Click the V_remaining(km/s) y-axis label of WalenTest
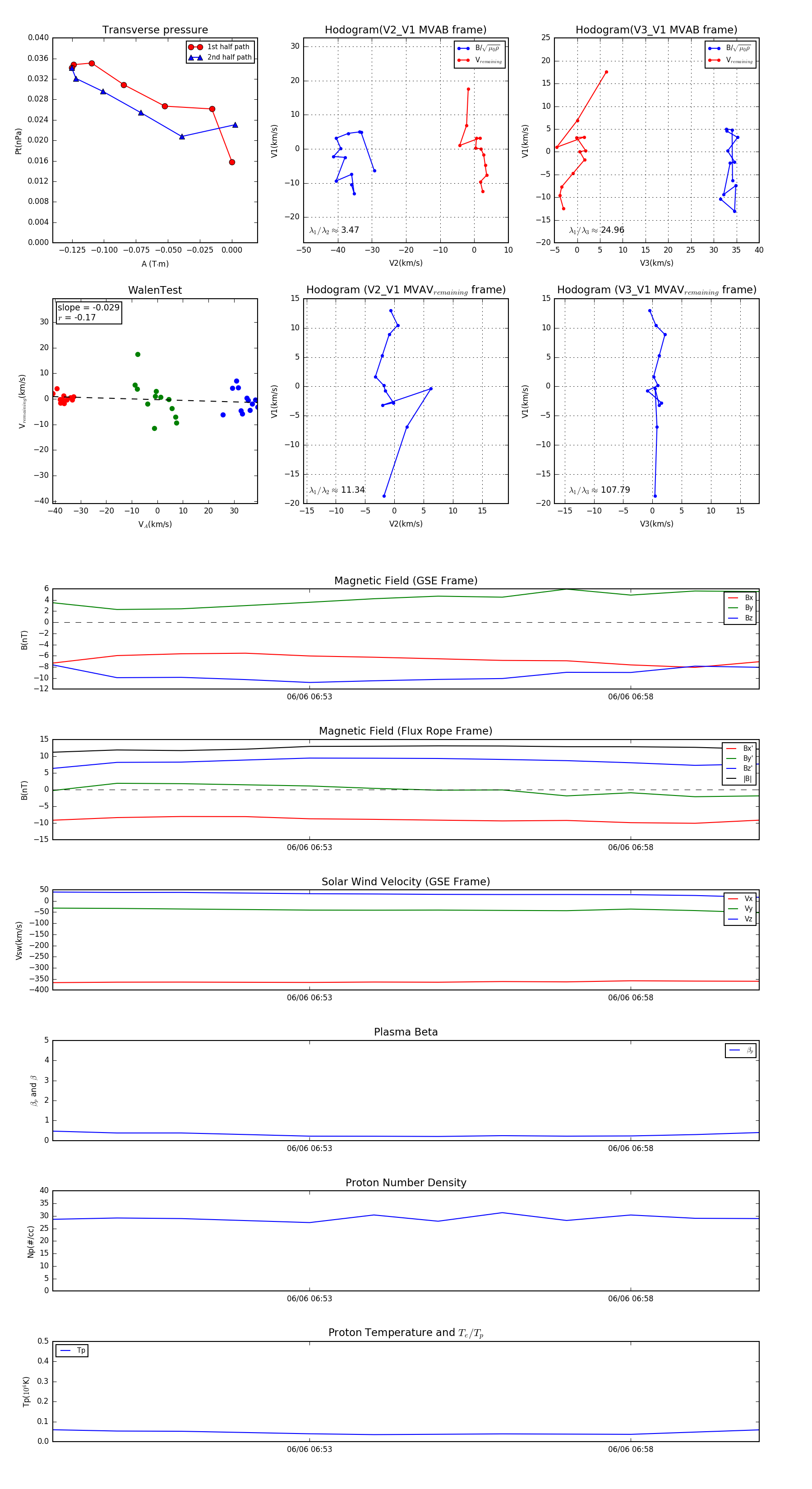Viewport: 812px width, 1489px height. point(22,401)
